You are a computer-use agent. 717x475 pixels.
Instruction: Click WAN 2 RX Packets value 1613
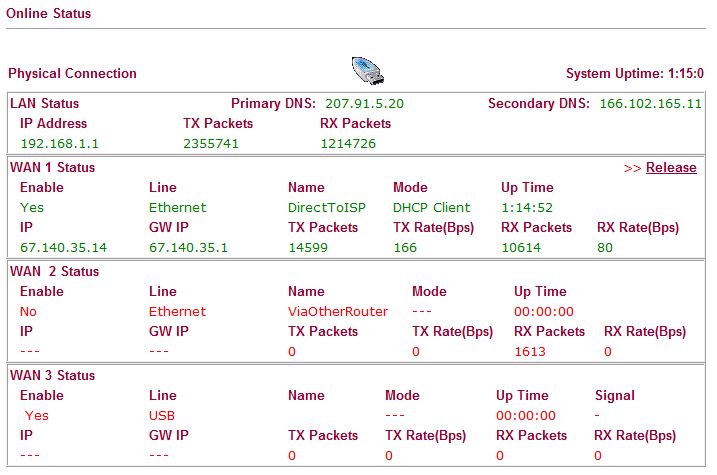[530, 352]
